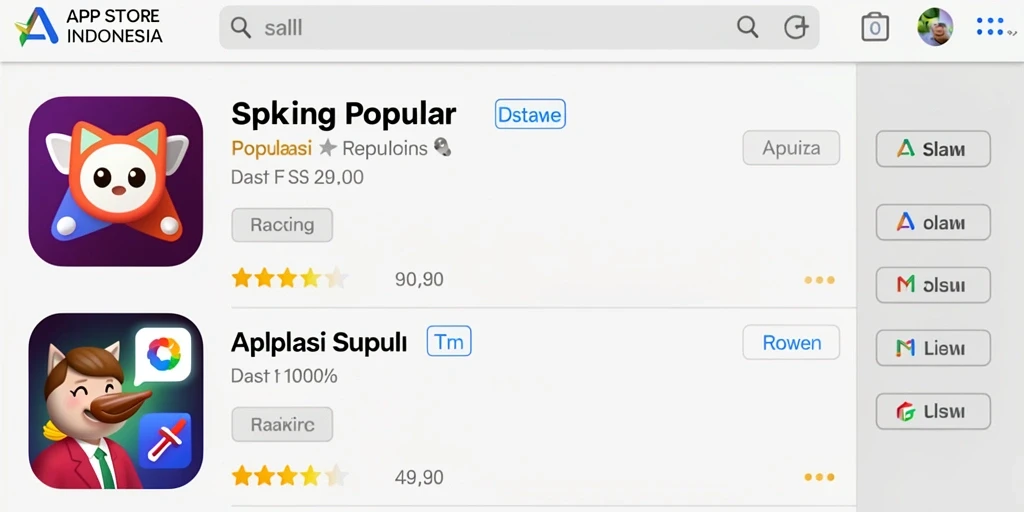Click the refresh arrow icon in search bar
The width and height of the screenshot is (1024, 512).
coord(795,27)
